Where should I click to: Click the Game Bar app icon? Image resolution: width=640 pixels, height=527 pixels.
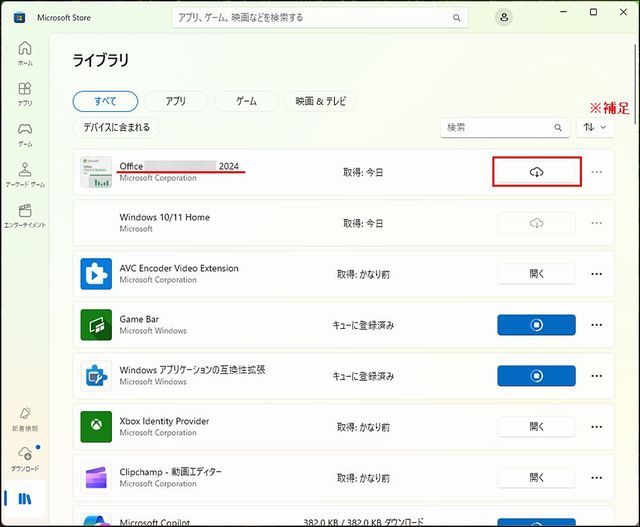tap(96, 325)
